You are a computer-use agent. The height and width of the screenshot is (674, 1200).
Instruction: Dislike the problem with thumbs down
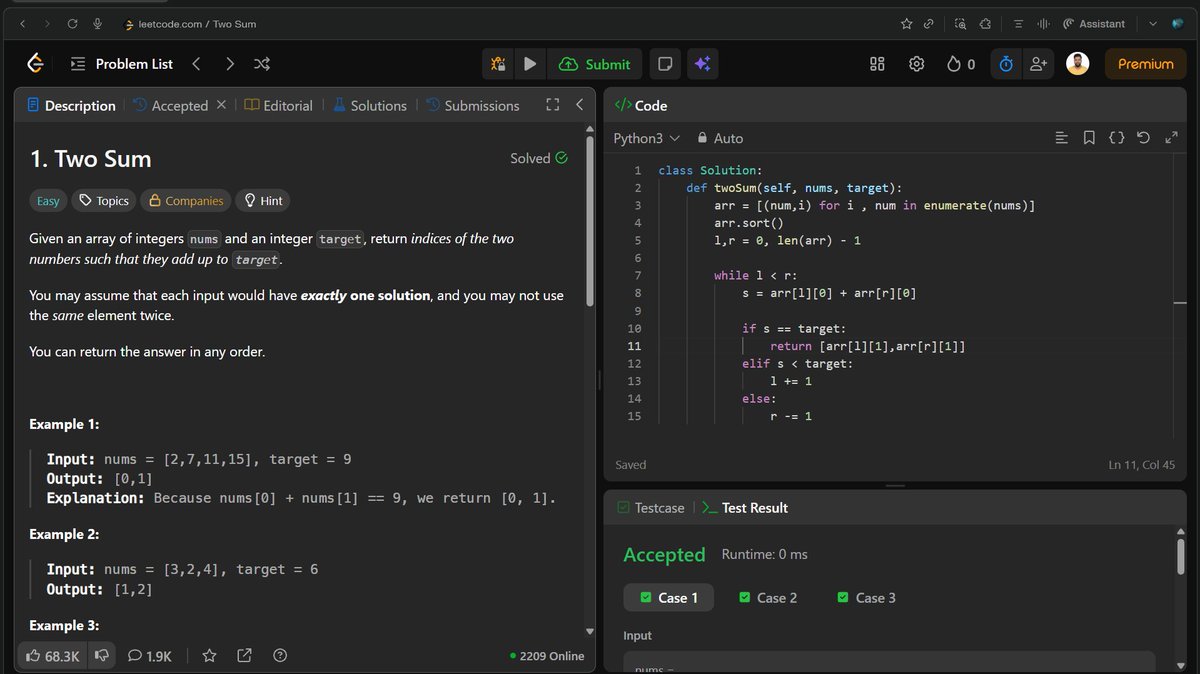[x=101, y=656]
